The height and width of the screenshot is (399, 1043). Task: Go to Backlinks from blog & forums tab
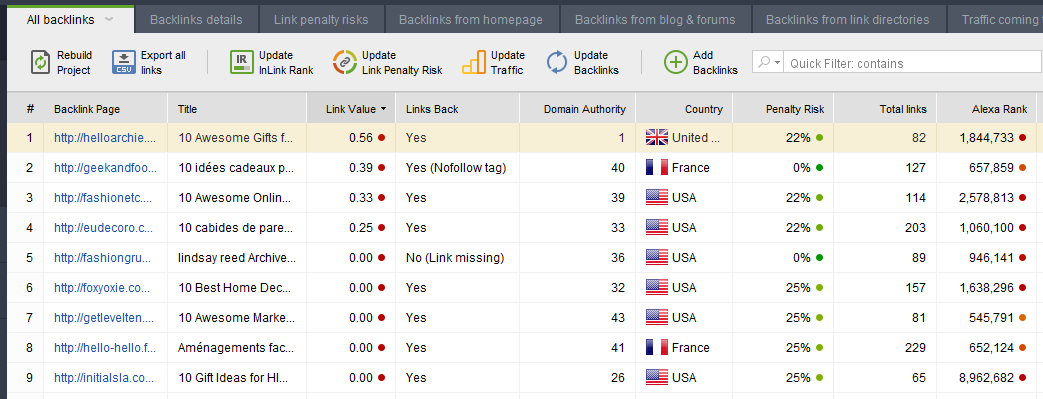655,20
